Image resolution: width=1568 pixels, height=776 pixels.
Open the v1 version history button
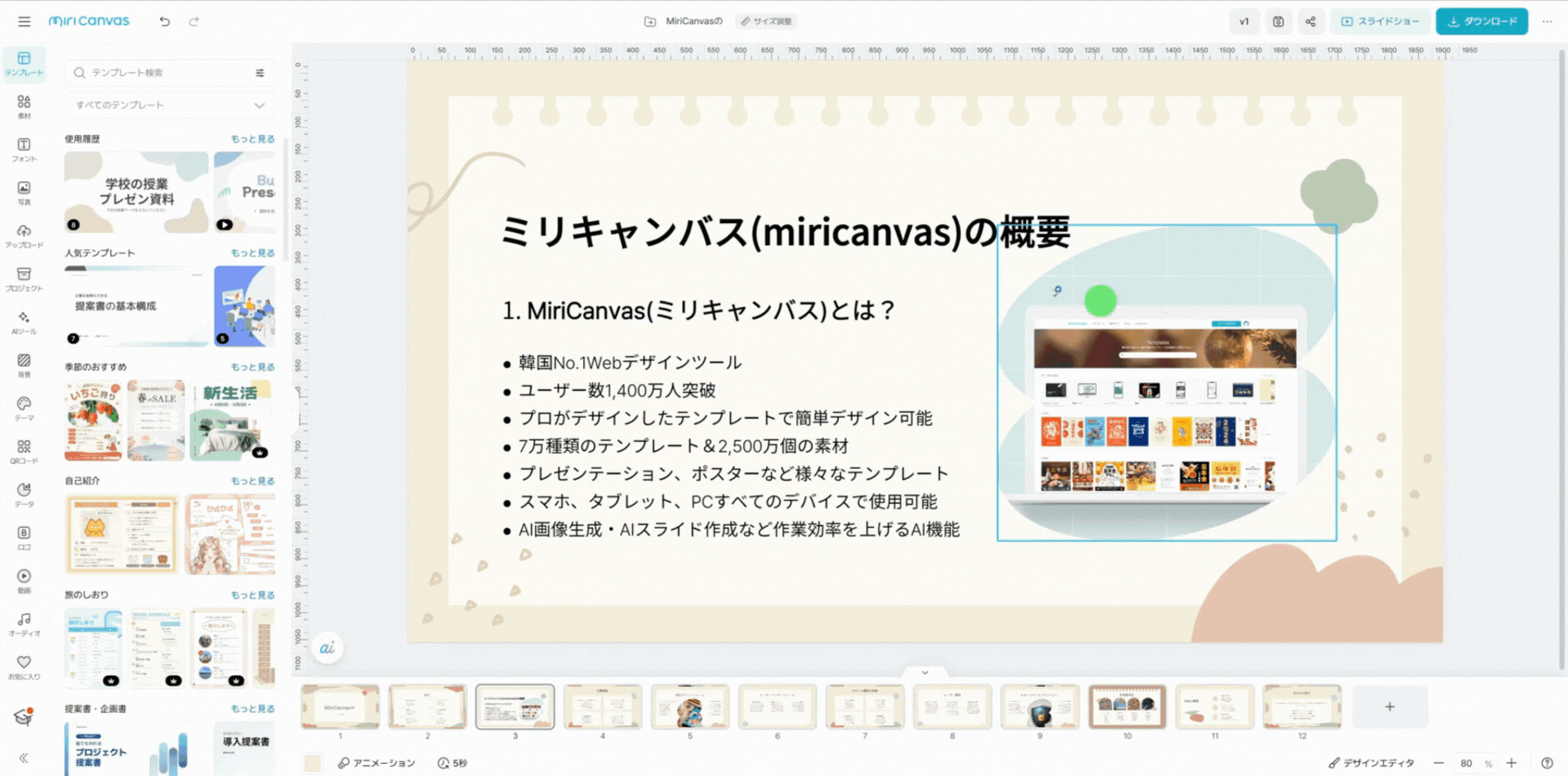pos(1244,21)
